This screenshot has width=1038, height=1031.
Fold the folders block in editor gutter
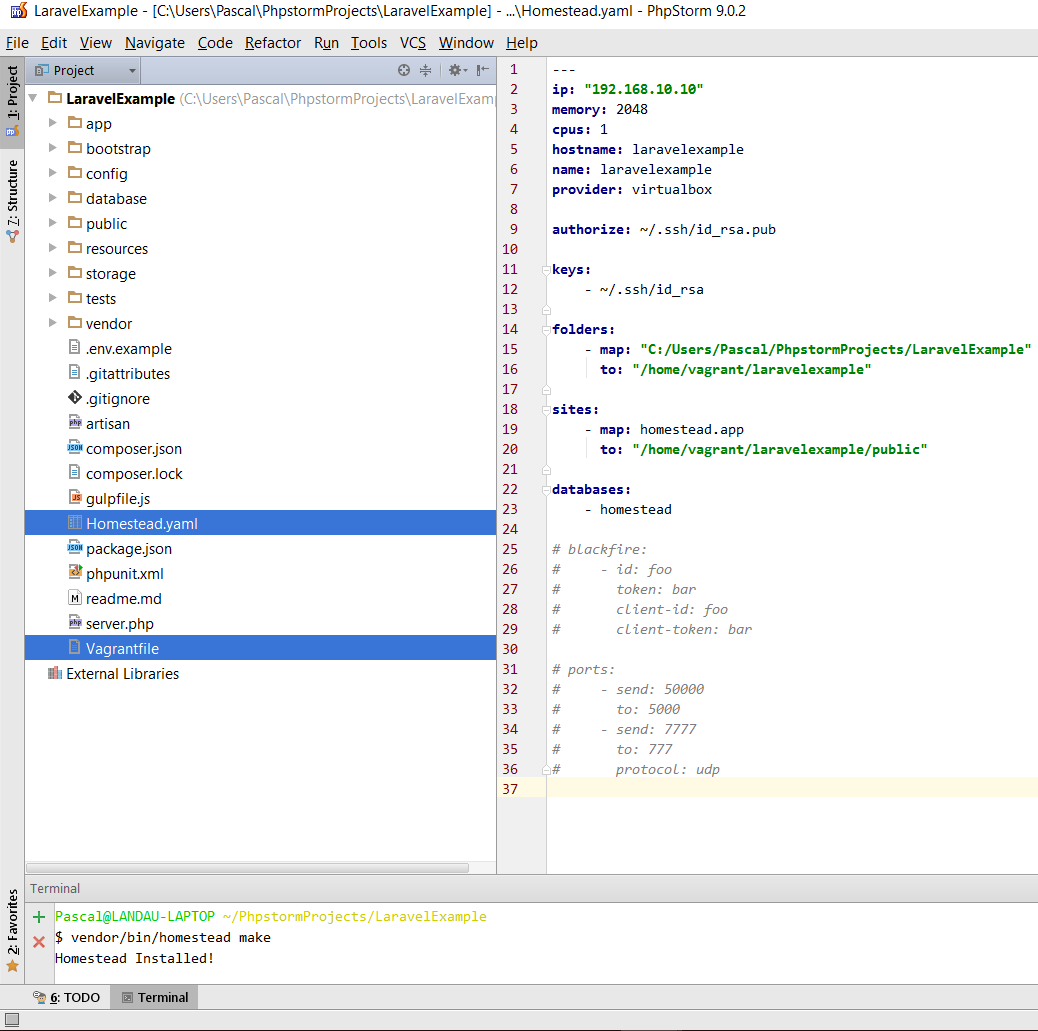tap(546, 329)
